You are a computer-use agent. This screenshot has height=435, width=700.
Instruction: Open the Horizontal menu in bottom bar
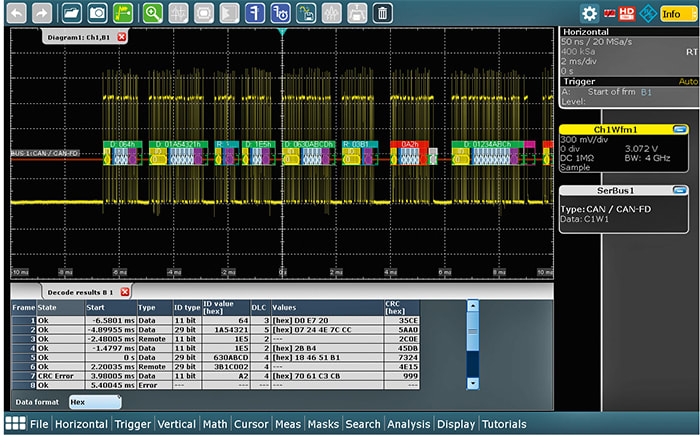(x=81, y=424)
